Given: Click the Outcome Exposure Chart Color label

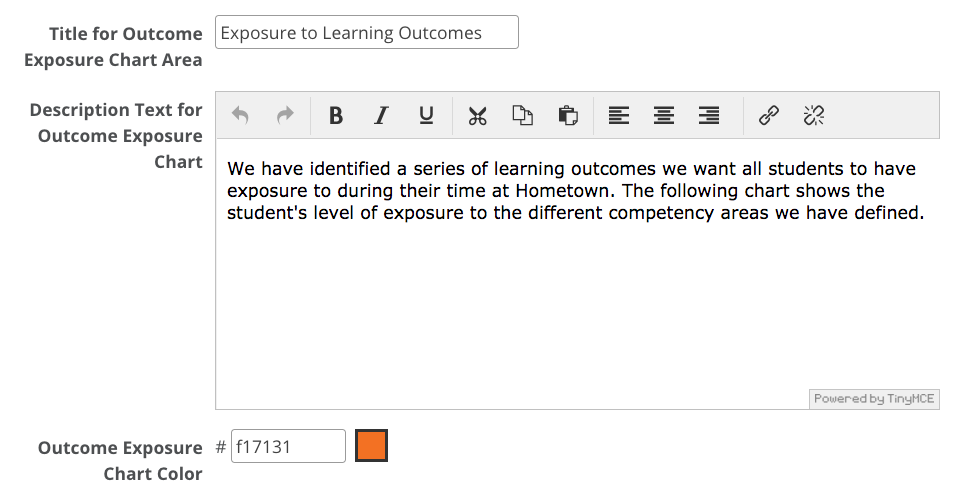Looking at the screenshot, I should click(x=120, y=460).
